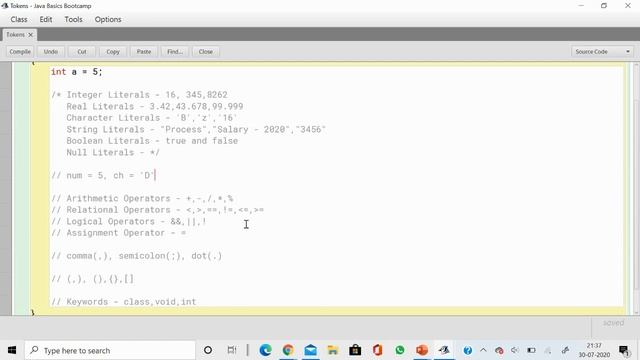
Task: Click the '// num = 5, ch' comment line
Action: 103,175
